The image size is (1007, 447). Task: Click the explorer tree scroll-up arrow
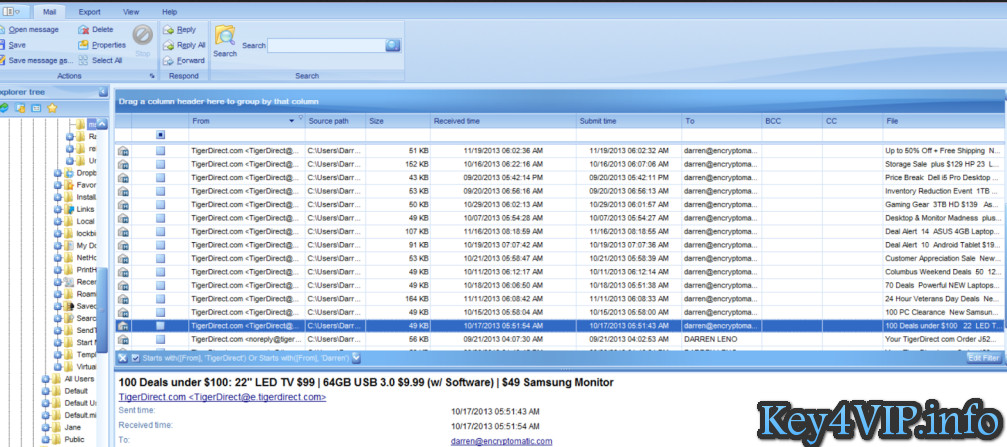(x=103, y=124)
